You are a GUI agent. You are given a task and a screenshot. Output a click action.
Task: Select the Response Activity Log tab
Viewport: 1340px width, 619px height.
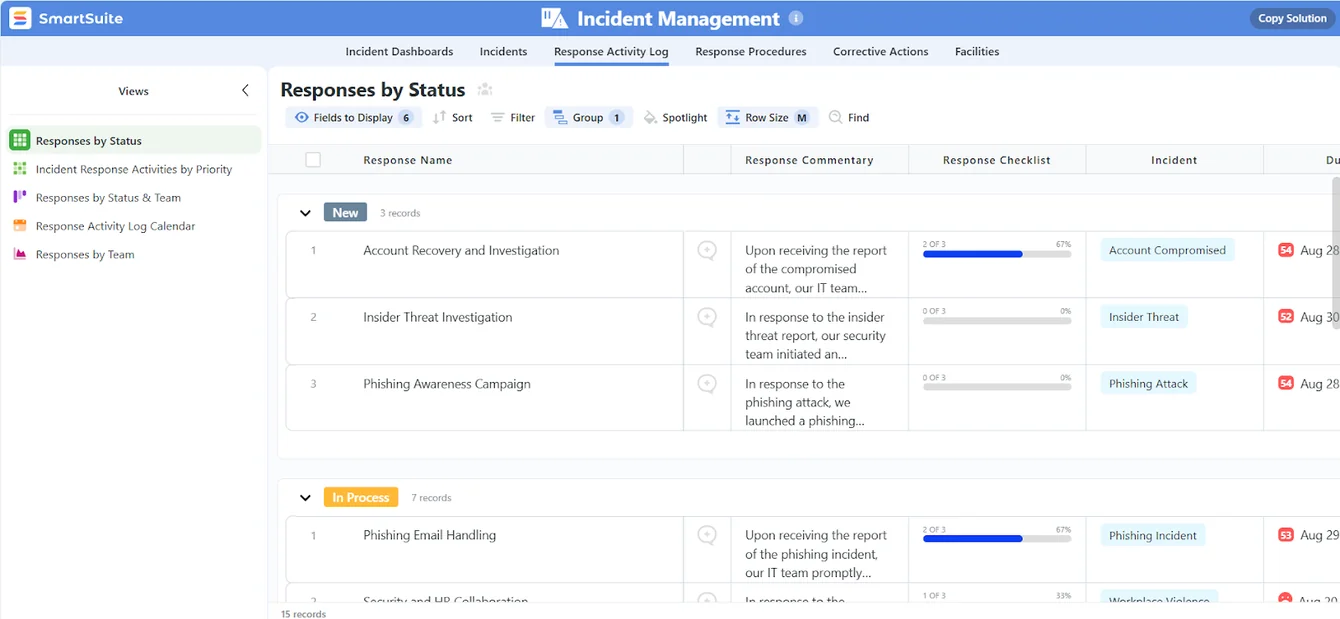click(x=611, y=51)
